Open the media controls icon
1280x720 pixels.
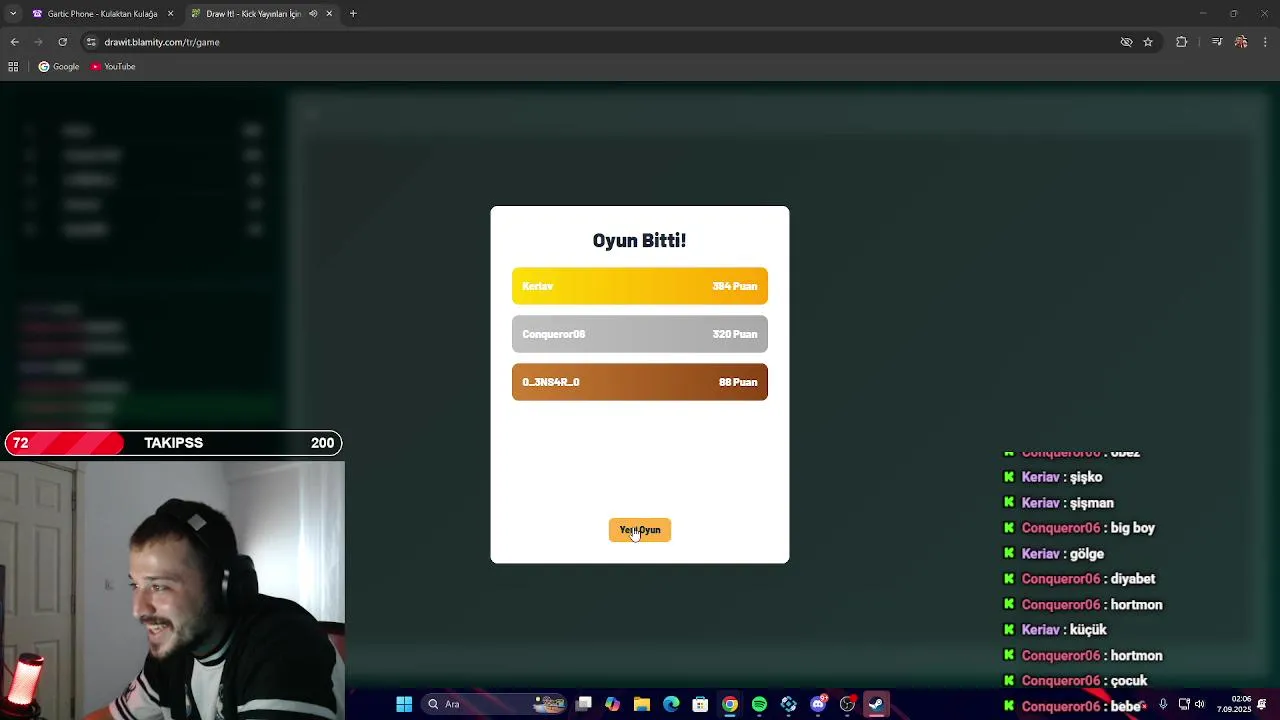pyautogui.click(x=1216, y=42)
